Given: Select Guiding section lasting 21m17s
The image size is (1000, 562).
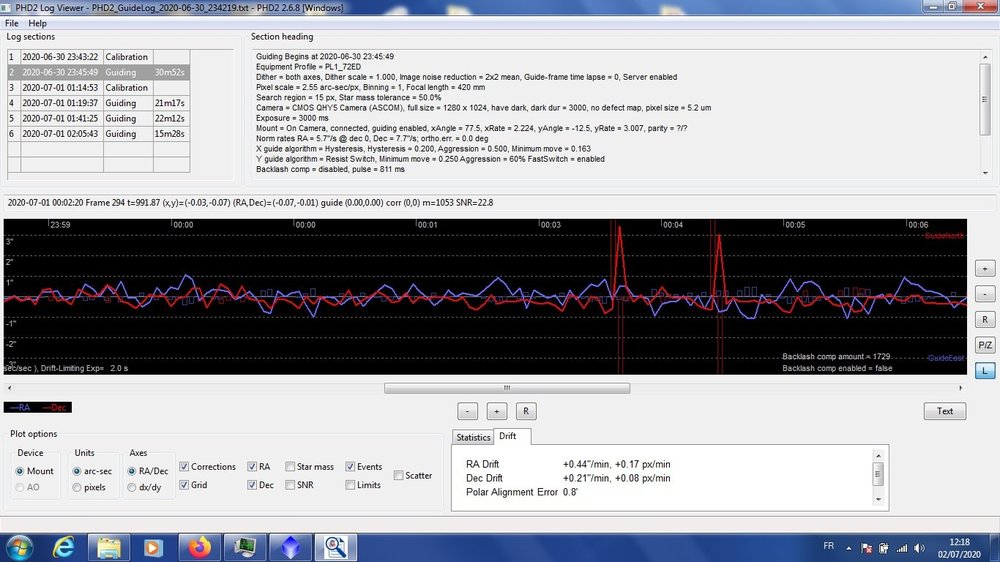Looking at the screenshot, I should 98,103.
